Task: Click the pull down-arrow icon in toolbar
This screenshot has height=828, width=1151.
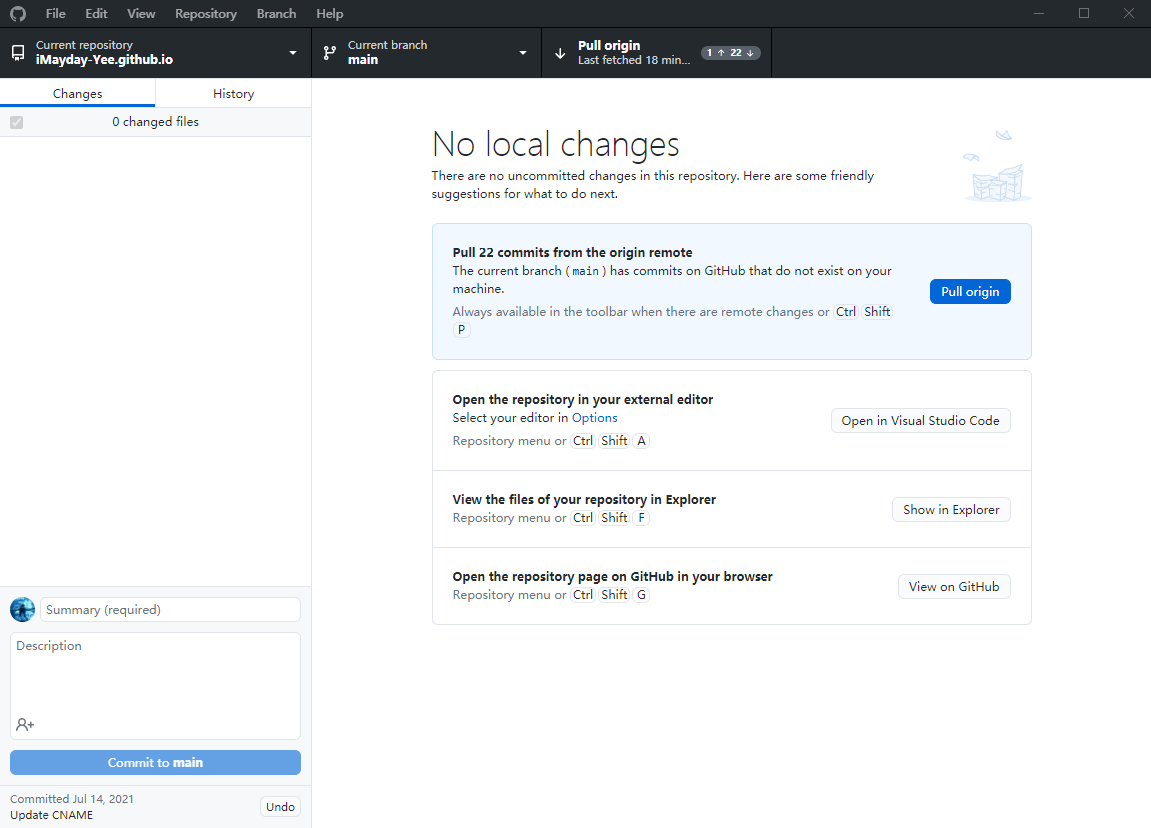Action: (x=560, y=53)
